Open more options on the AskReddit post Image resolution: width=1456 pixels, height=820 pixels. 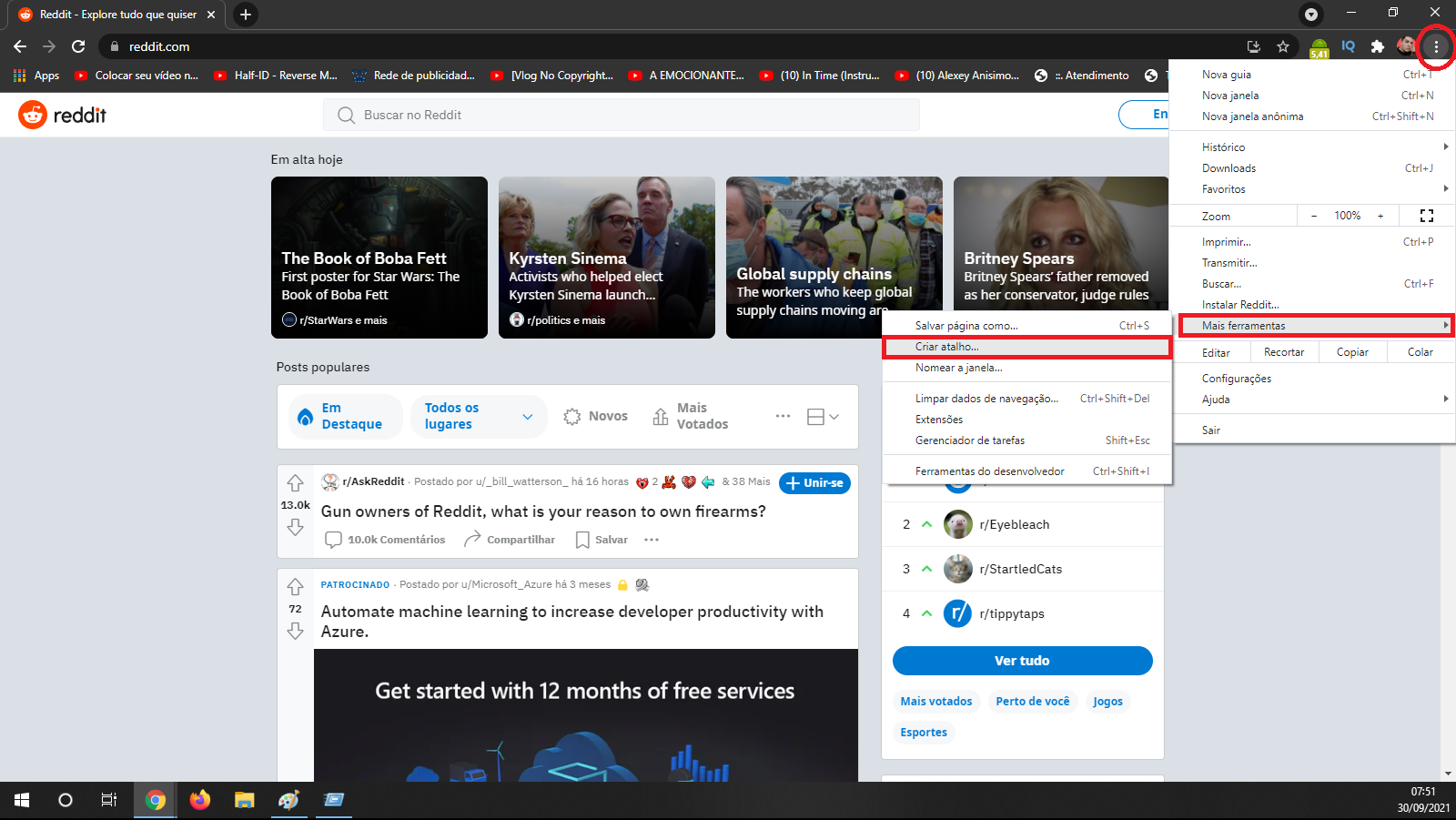[652, 540]
